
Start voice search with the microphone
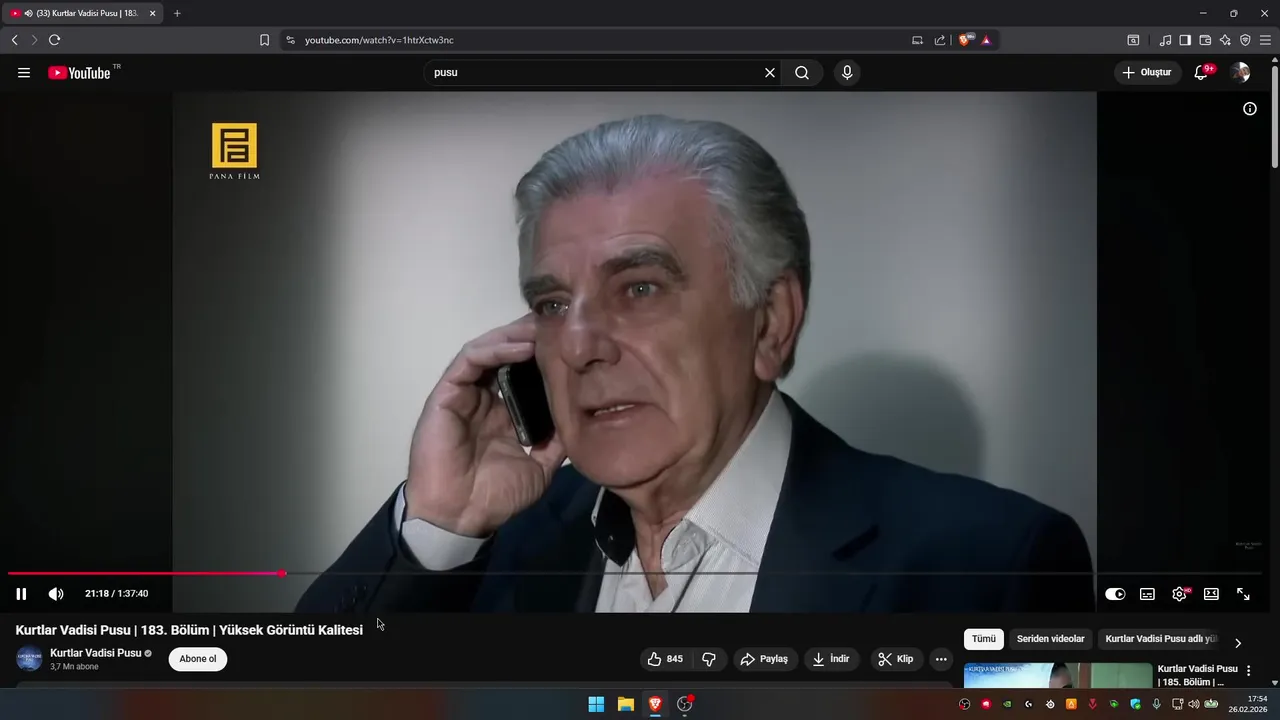point(847,73)
